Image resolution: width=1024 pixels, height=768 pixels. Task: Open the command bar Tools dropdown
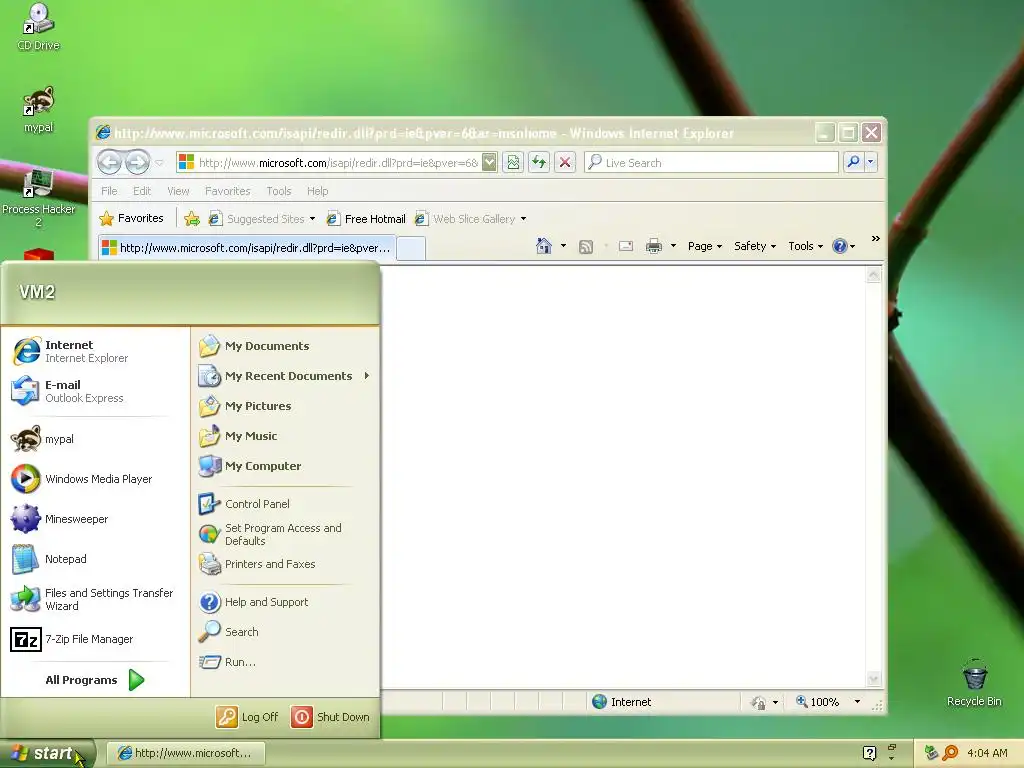(x=805, y=246)
